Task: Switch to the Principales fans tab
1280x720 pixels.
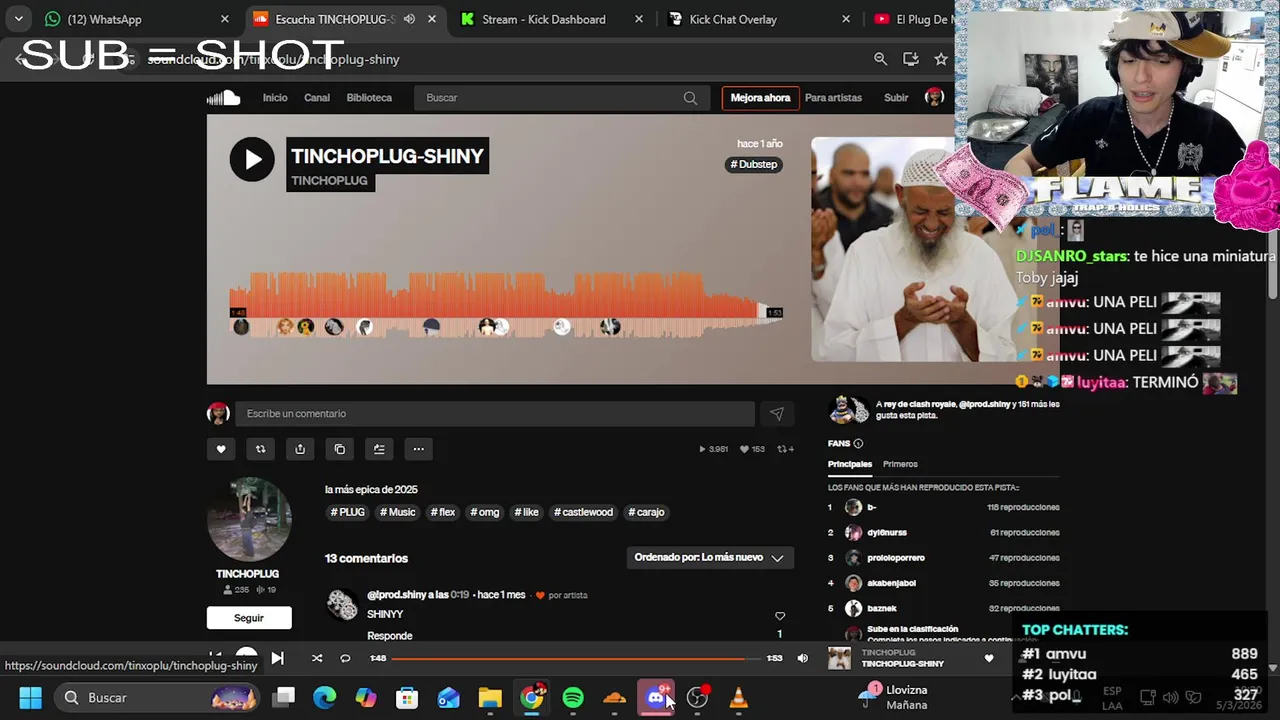Action: click(x=850, y=464)
